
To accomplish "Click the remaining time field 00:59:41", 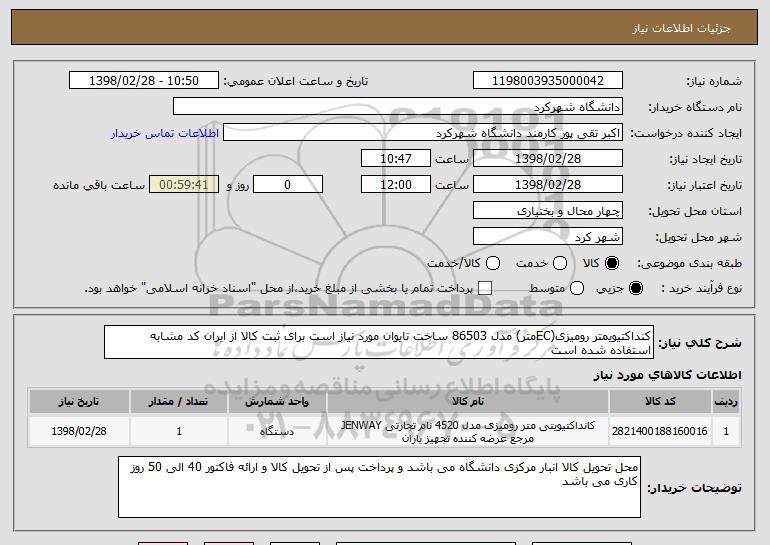I will pos(184,185).
